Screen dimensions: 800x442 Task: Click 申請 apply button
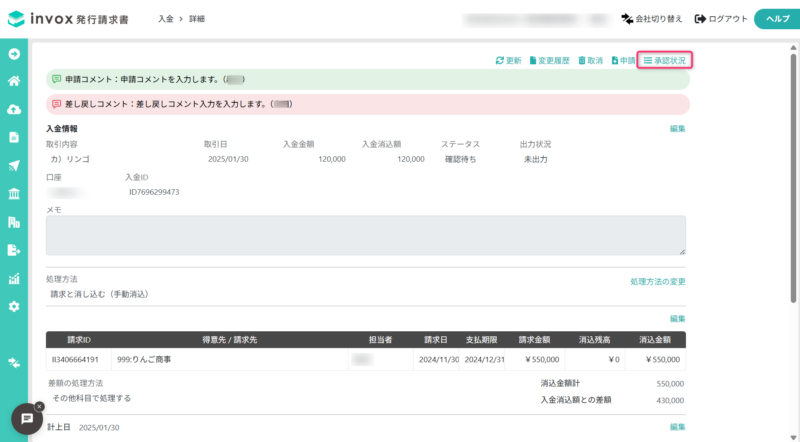point(623,61)
